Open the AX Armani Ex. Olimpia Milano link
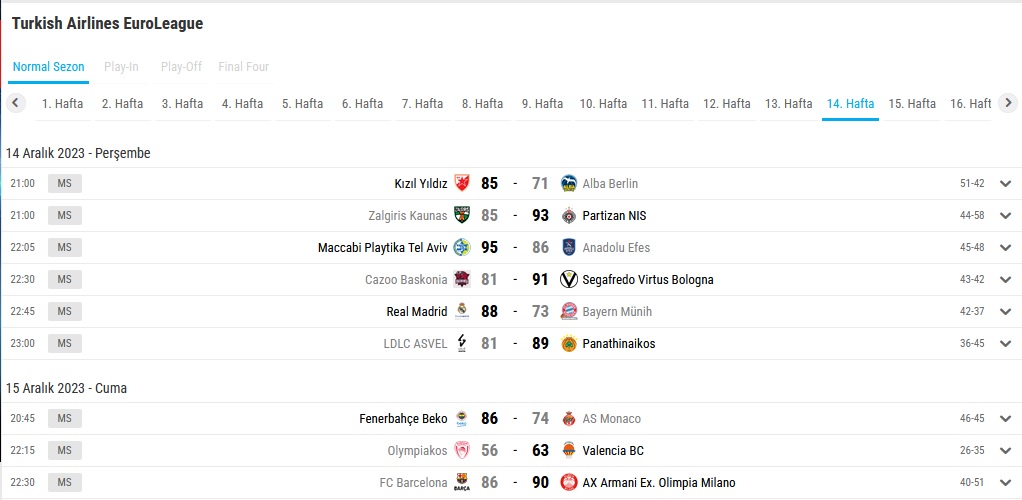 coord(658,483)
